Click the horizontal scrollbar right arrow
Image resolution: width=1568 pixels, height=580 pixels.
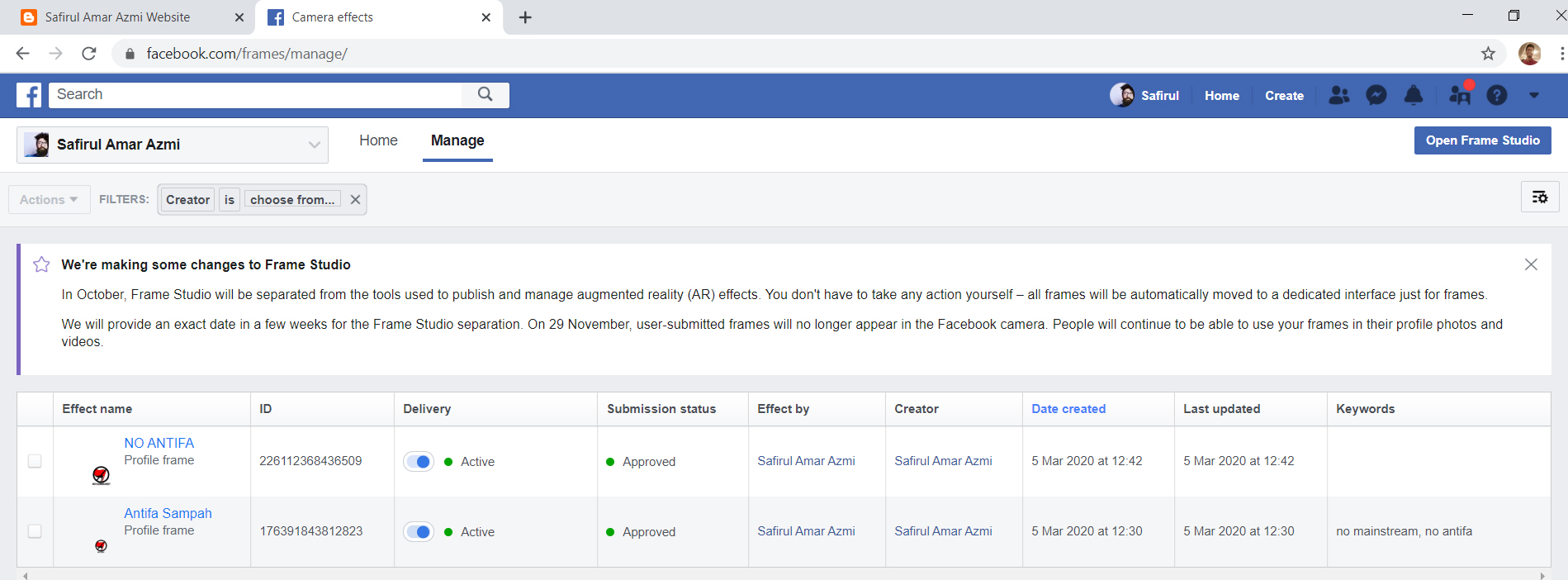(1542, 575)
